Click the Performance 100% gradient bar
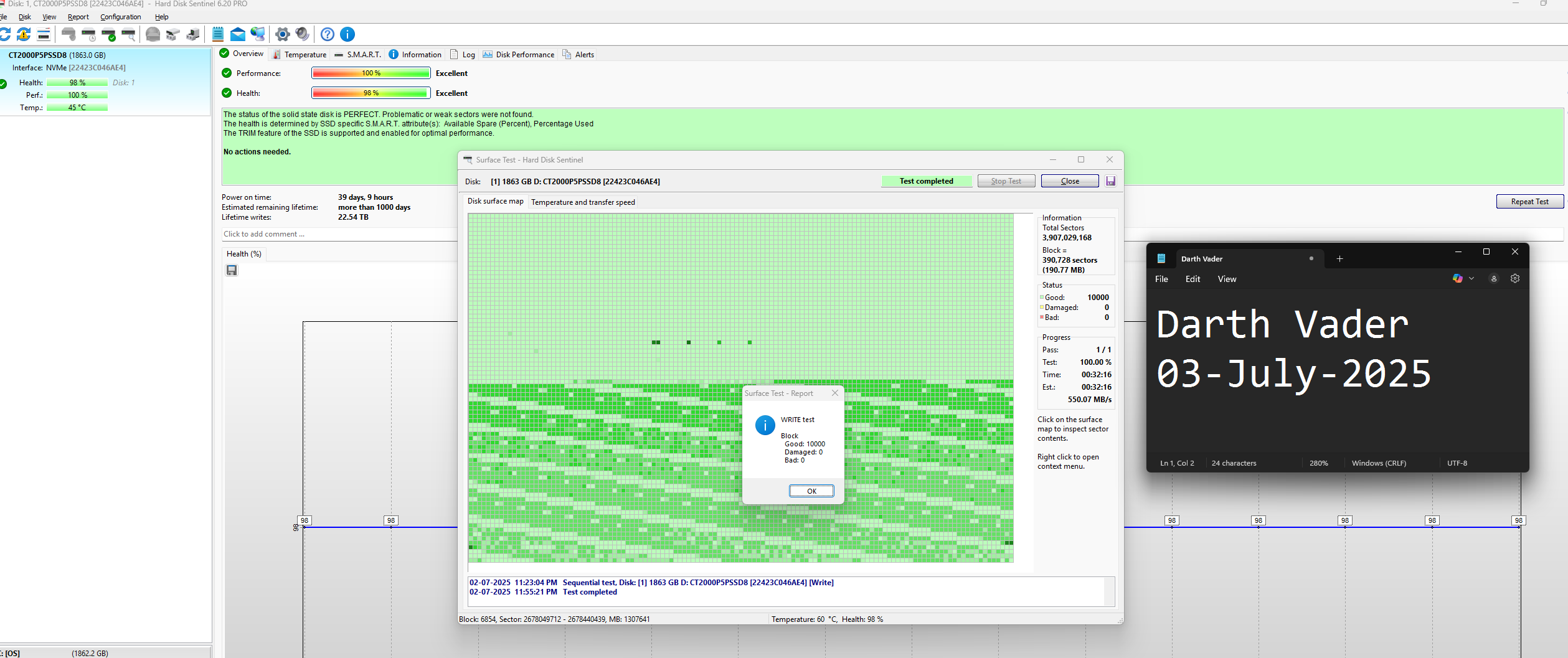The image size is (1568, 658). [x=371, y=73]
